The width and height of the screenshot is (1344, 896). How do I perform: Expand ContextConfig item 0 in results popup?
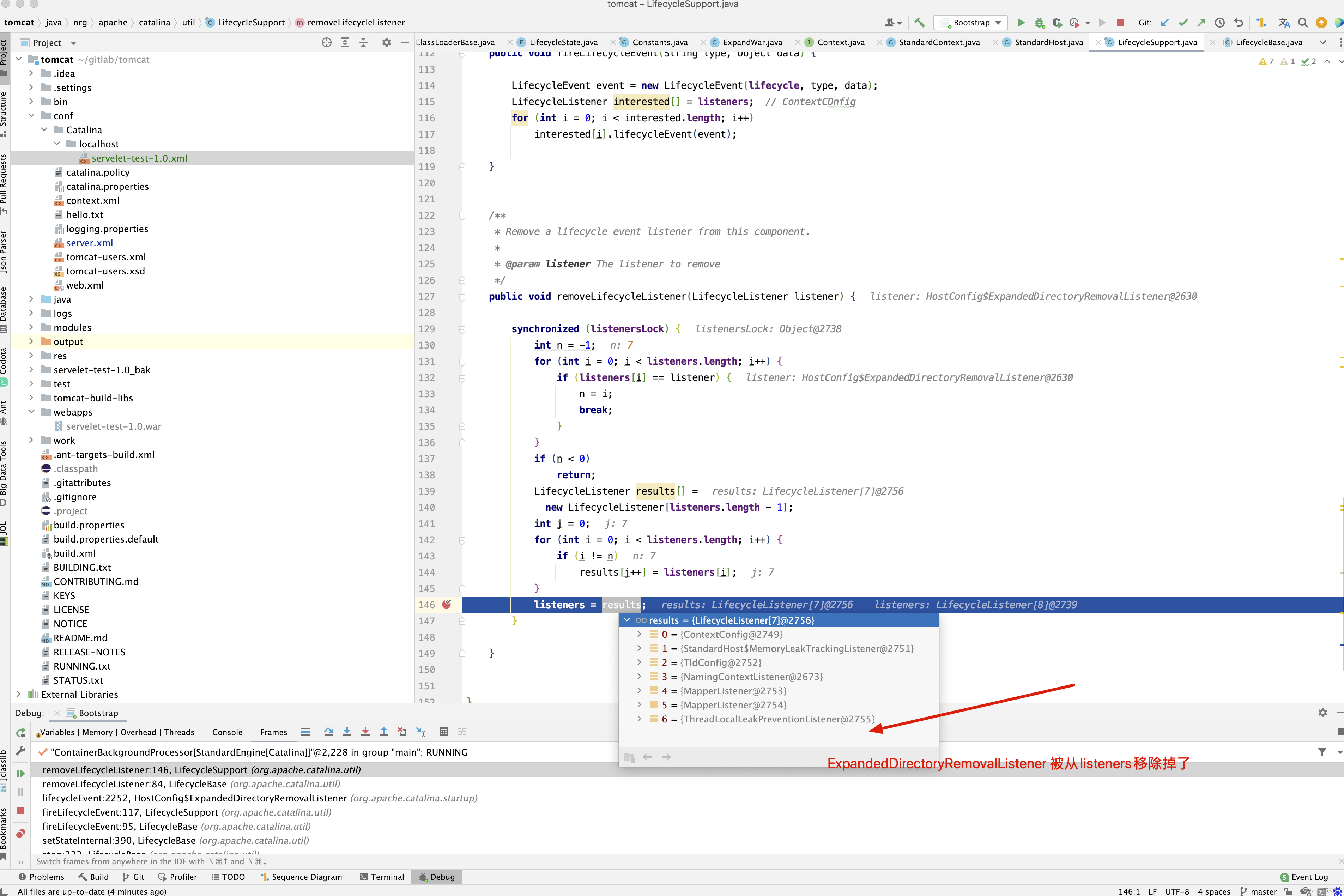point(639,634)
